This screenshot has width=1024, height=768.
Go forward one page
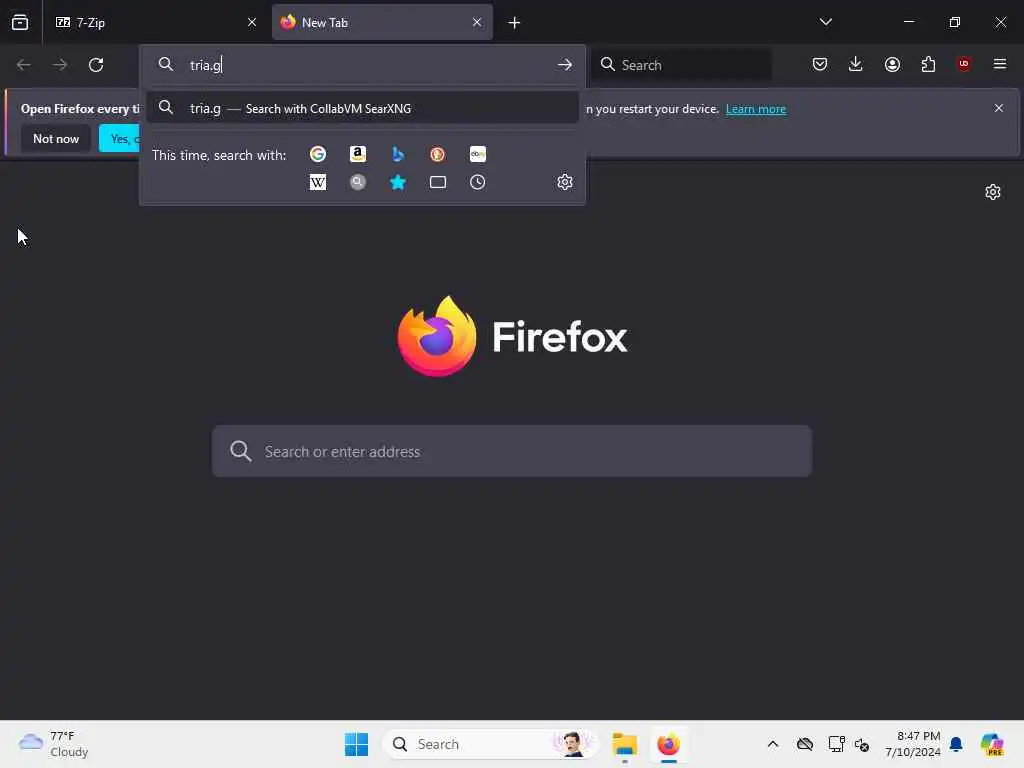coord(59,65)
